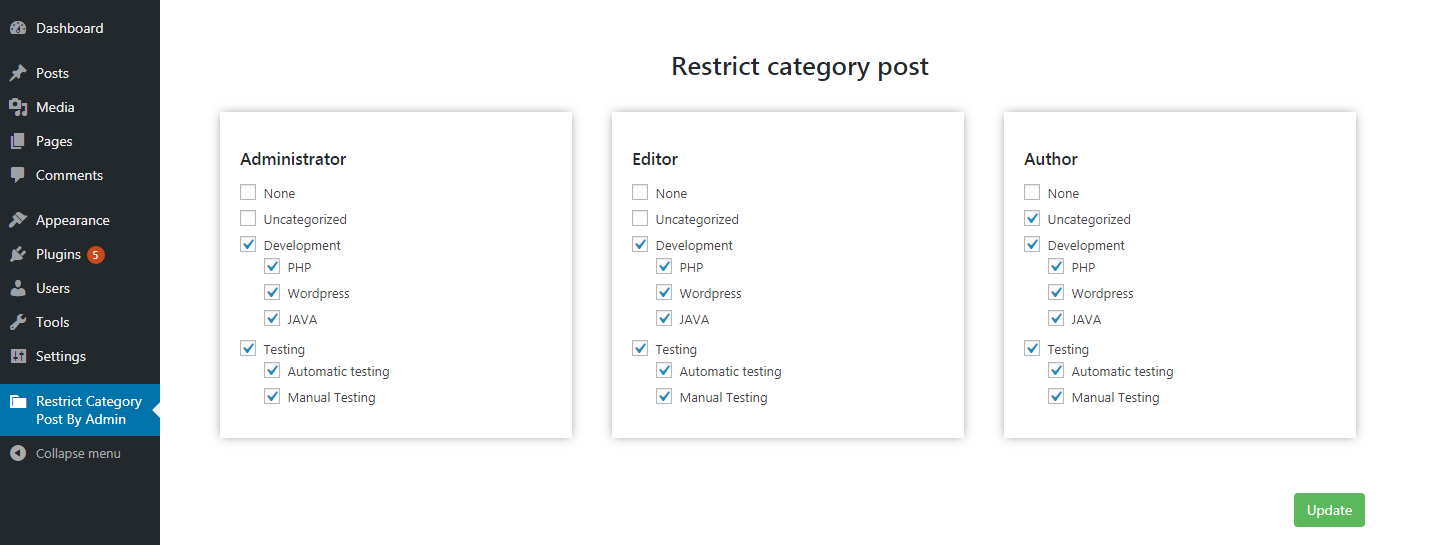The width and height of the screenshot is (1439, 545).
Task: Click the Settings sliders icon
Action: (17, 356)
